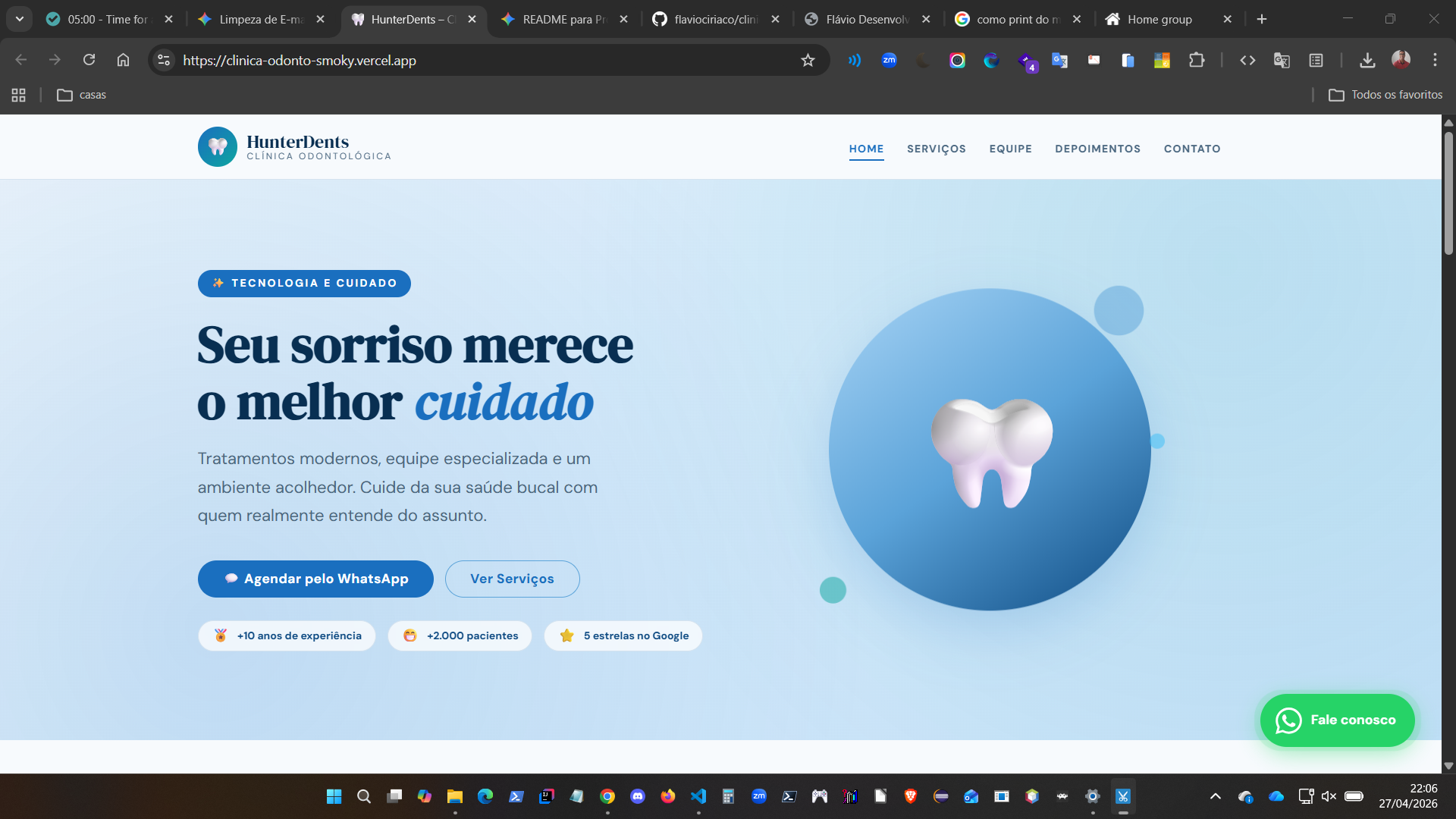Click the '+2.000 pacientes' badge
The width and height of the screenshot is (1456, 819).
coord(460,635)
